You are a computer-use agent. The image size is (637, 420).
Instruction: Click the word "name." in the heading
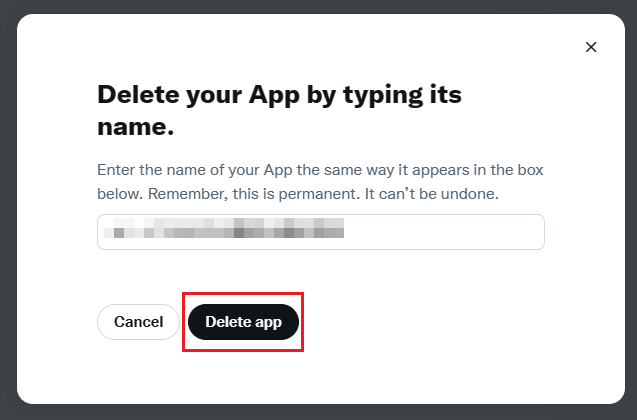136,129
